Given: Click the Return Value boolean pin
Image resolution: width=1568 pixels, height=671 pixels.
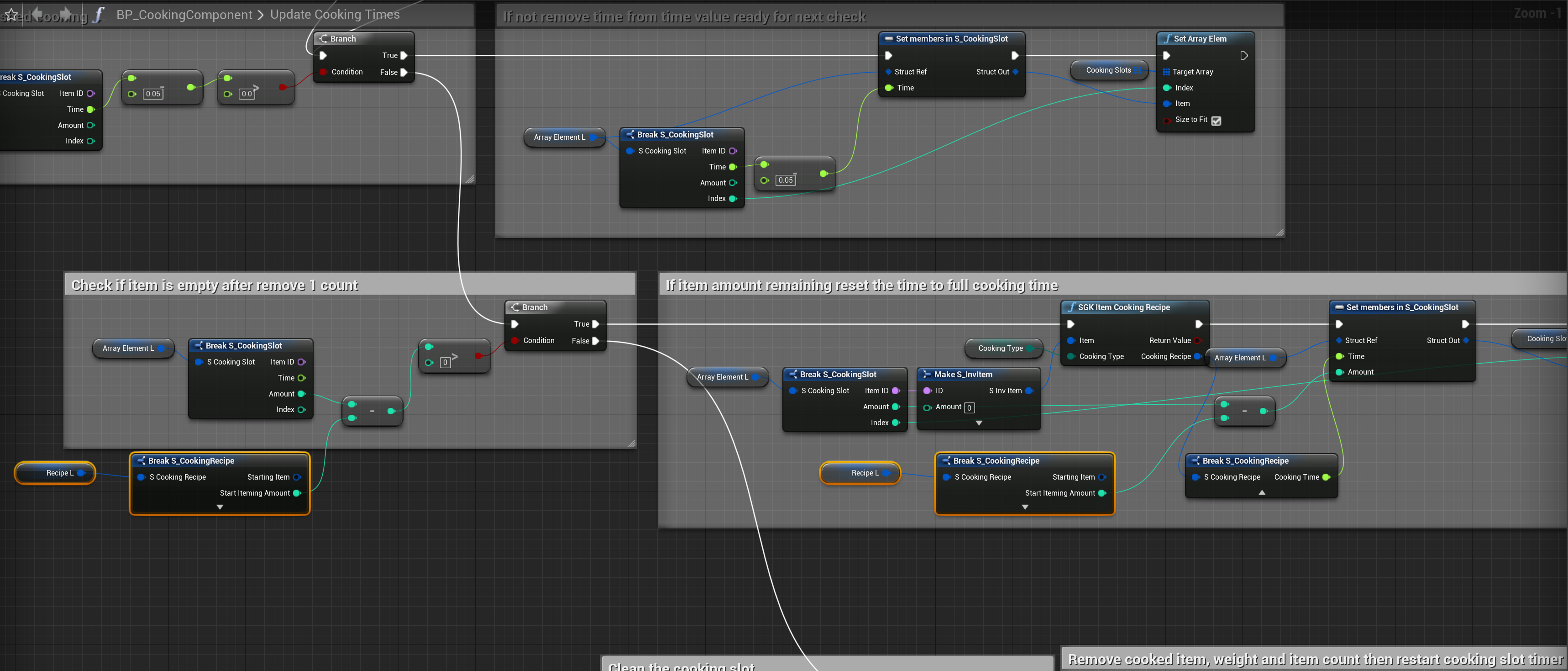Looking at the screenshot, I should coord(1198,340).
